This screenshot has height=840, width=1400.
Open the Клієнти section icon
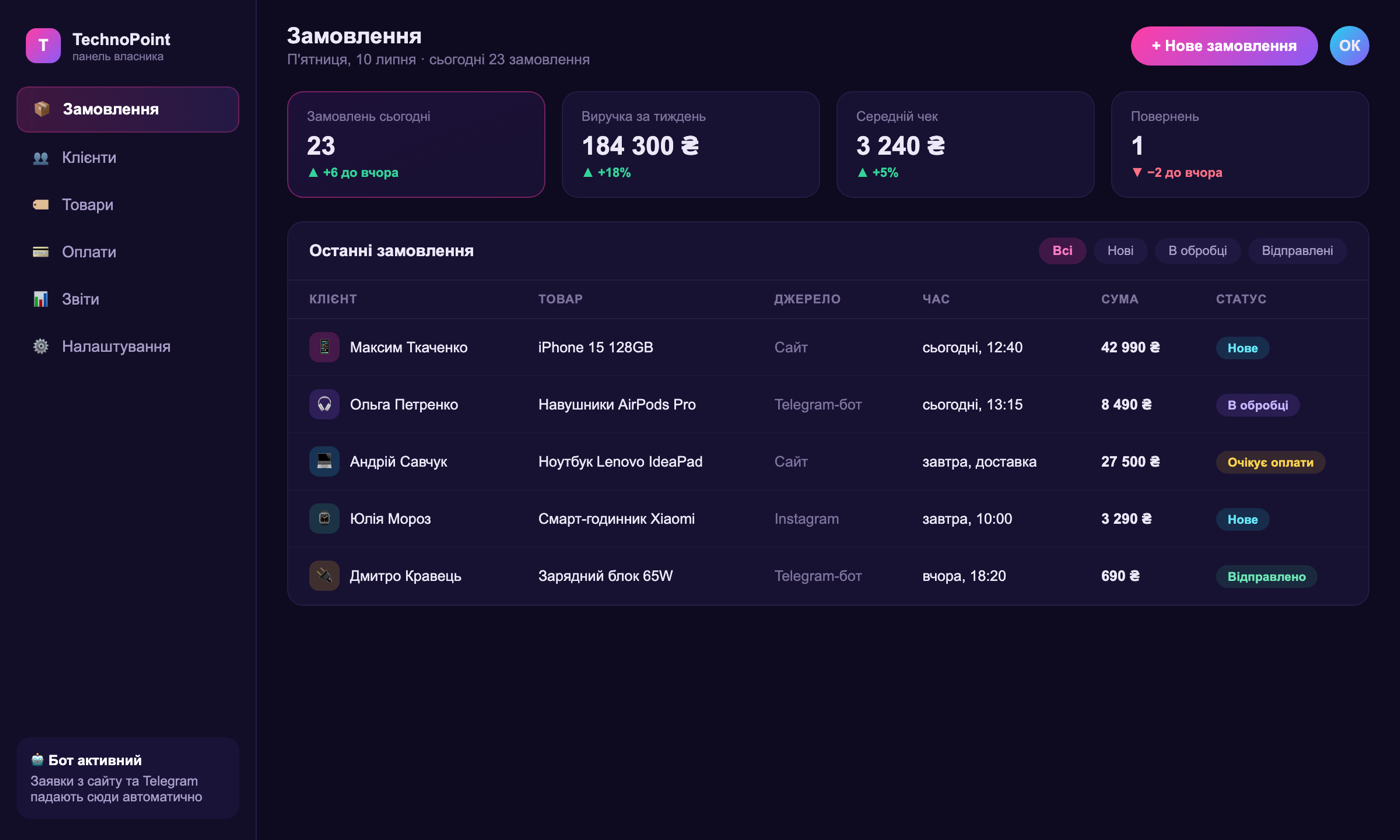point(41,158)
